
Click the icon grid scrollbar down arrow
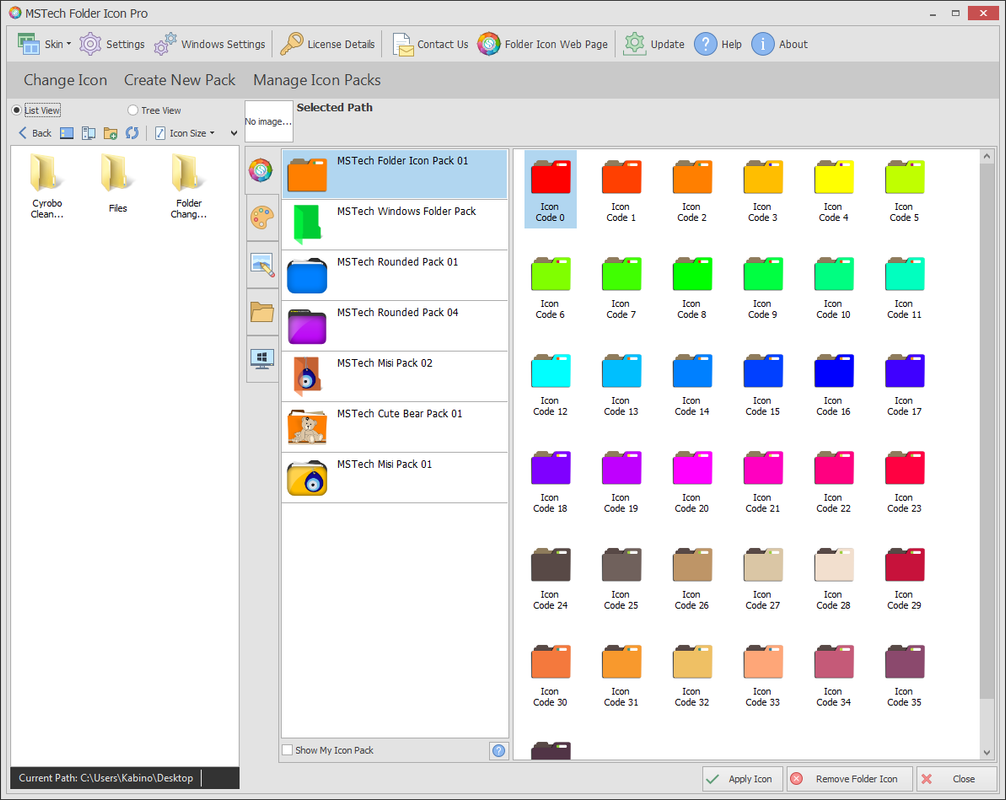pos(987,752)
